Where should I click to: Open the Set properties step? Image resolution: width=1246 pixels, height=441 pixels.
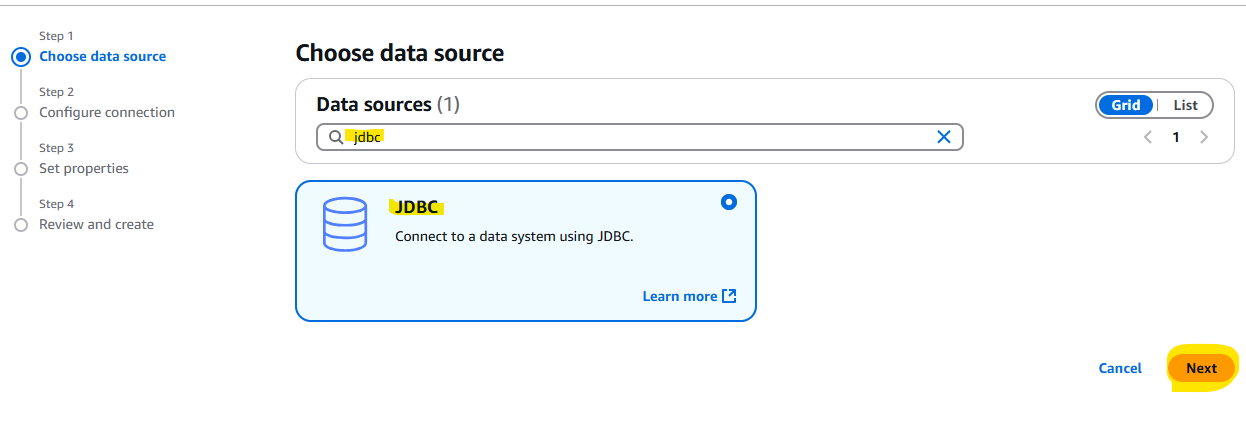coord(84,169)
